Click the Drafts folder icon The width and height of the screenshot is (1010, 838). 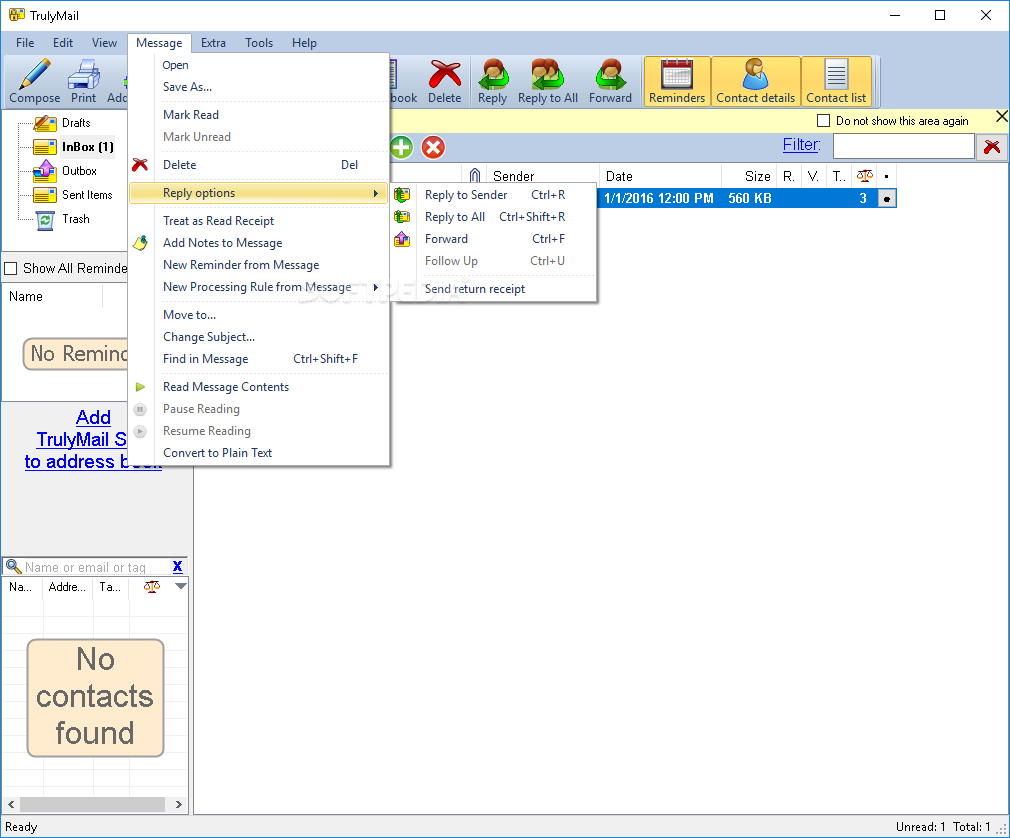(x=45, y=123)
